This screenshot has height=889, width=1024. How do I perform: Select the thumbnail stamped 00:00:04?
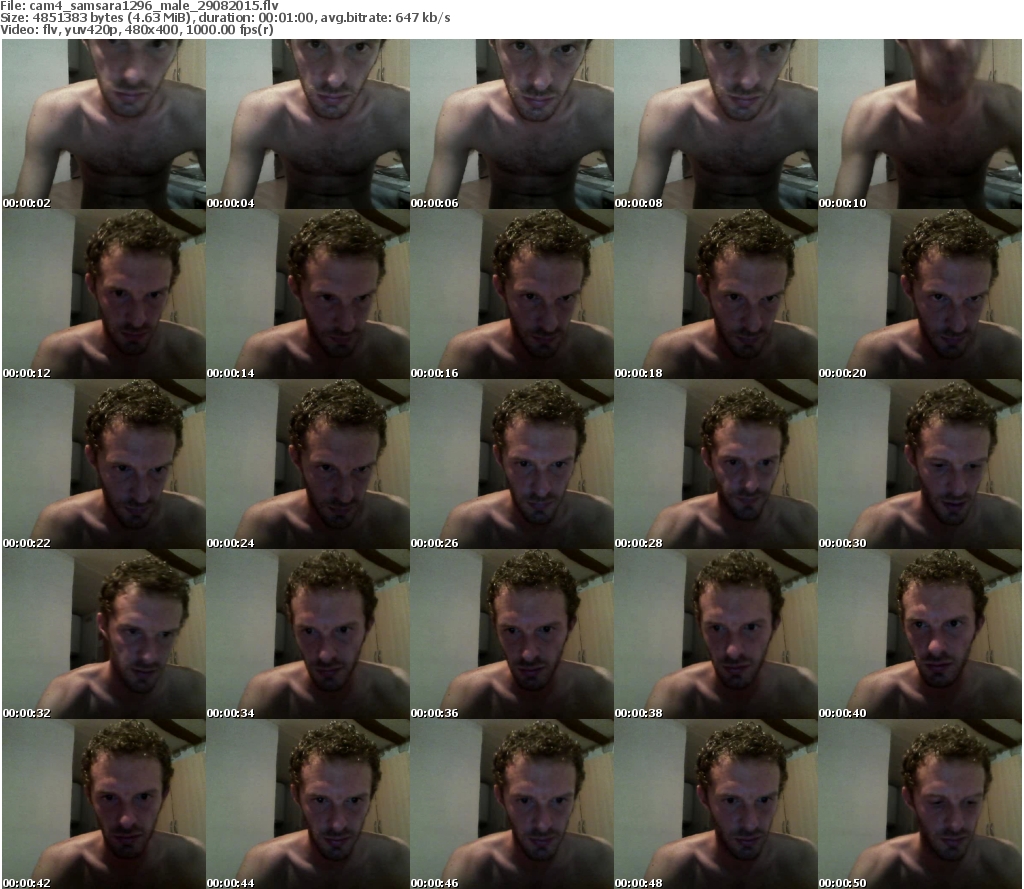[x=308, y=124]
